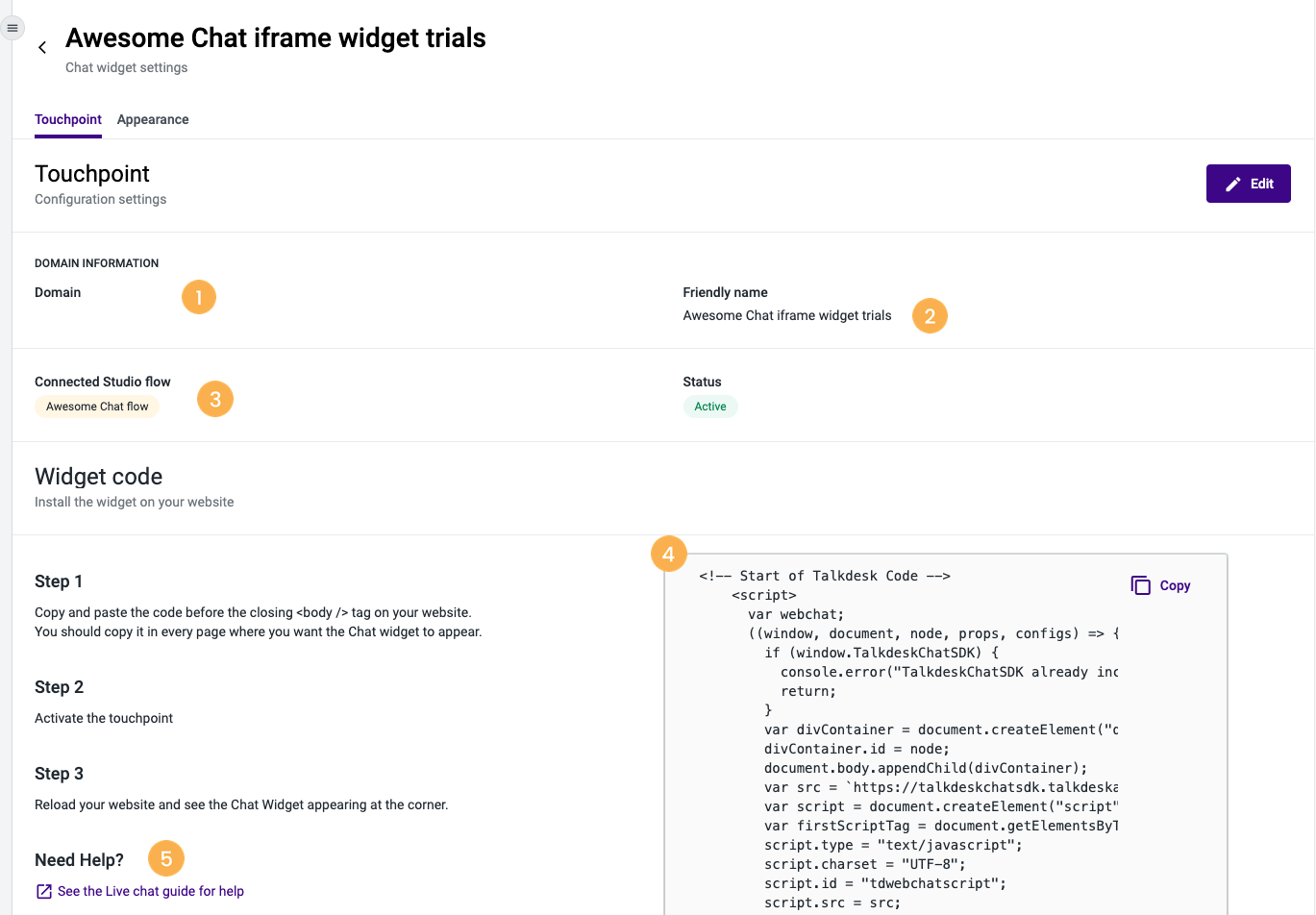Click the Edit button for Touchpoint settings

(x=1248, y=183)
